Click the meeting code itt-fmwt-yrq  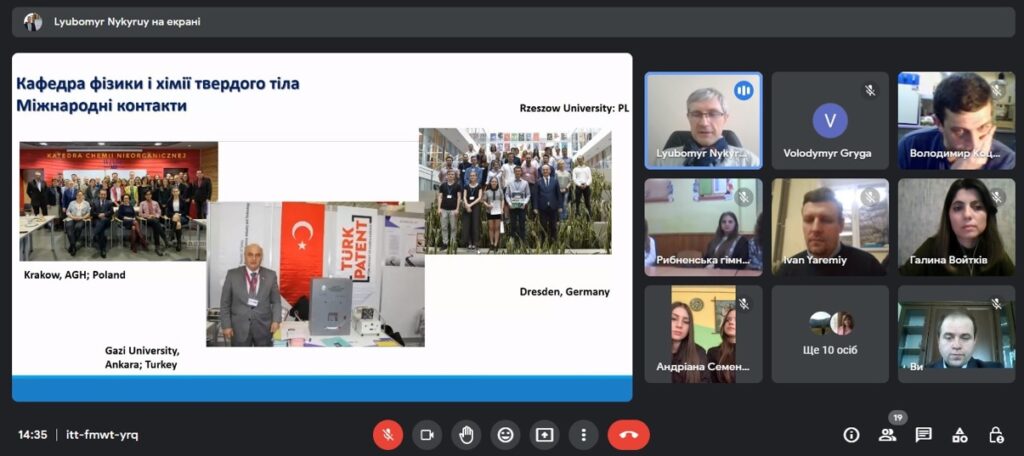[x=102, y=434]
